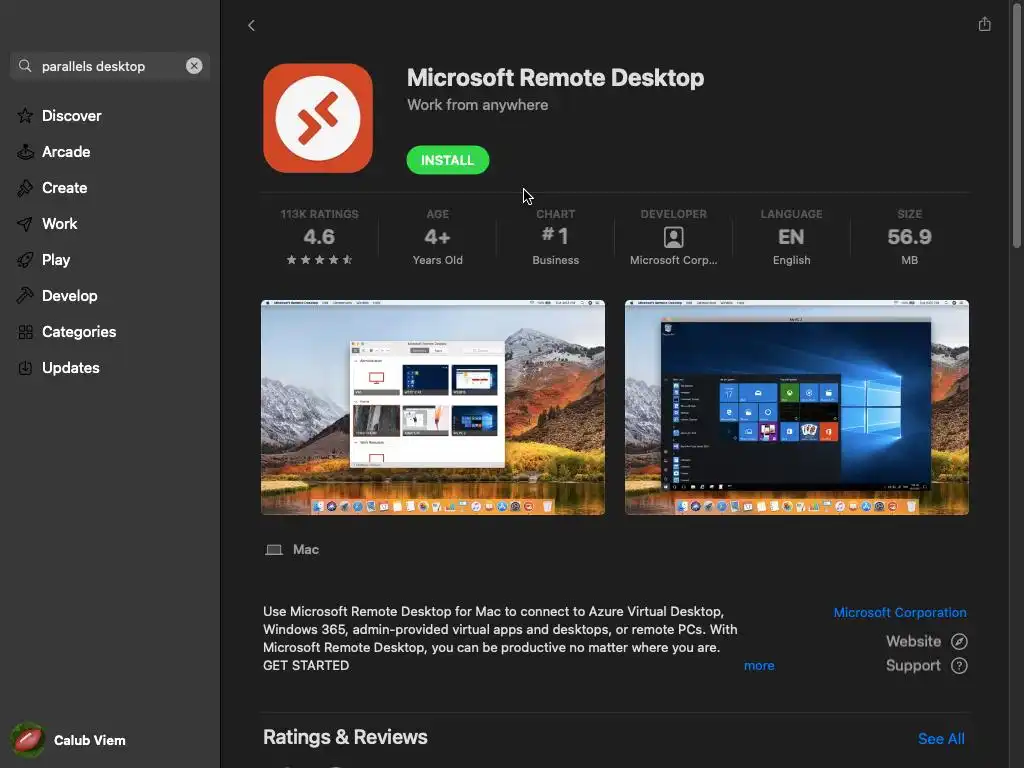Open Develop section label
1024x768 pixels.
[70, 296]
